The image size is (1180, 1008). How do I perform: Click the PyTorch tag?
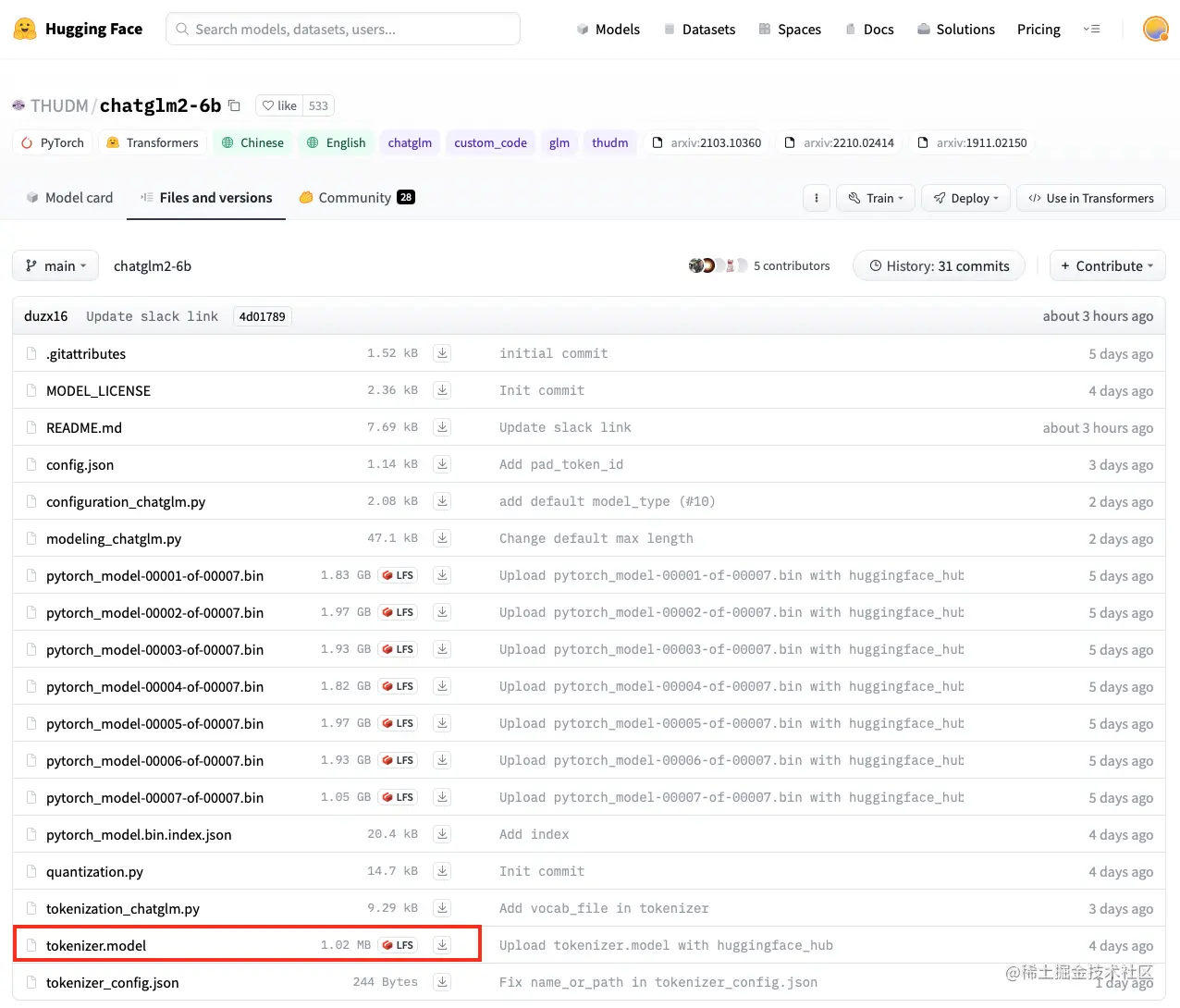[53, 142]
